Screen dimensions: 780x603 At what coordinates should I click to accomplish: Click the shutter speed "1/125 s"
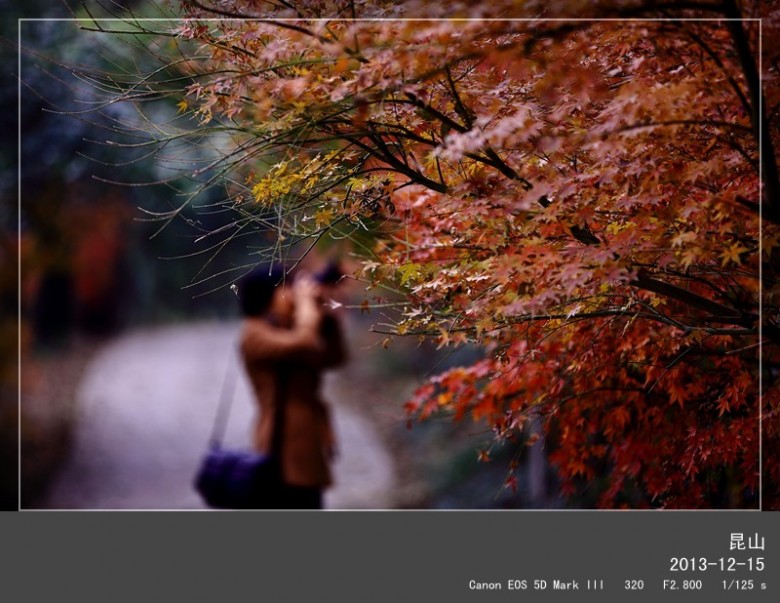(744, 585)
